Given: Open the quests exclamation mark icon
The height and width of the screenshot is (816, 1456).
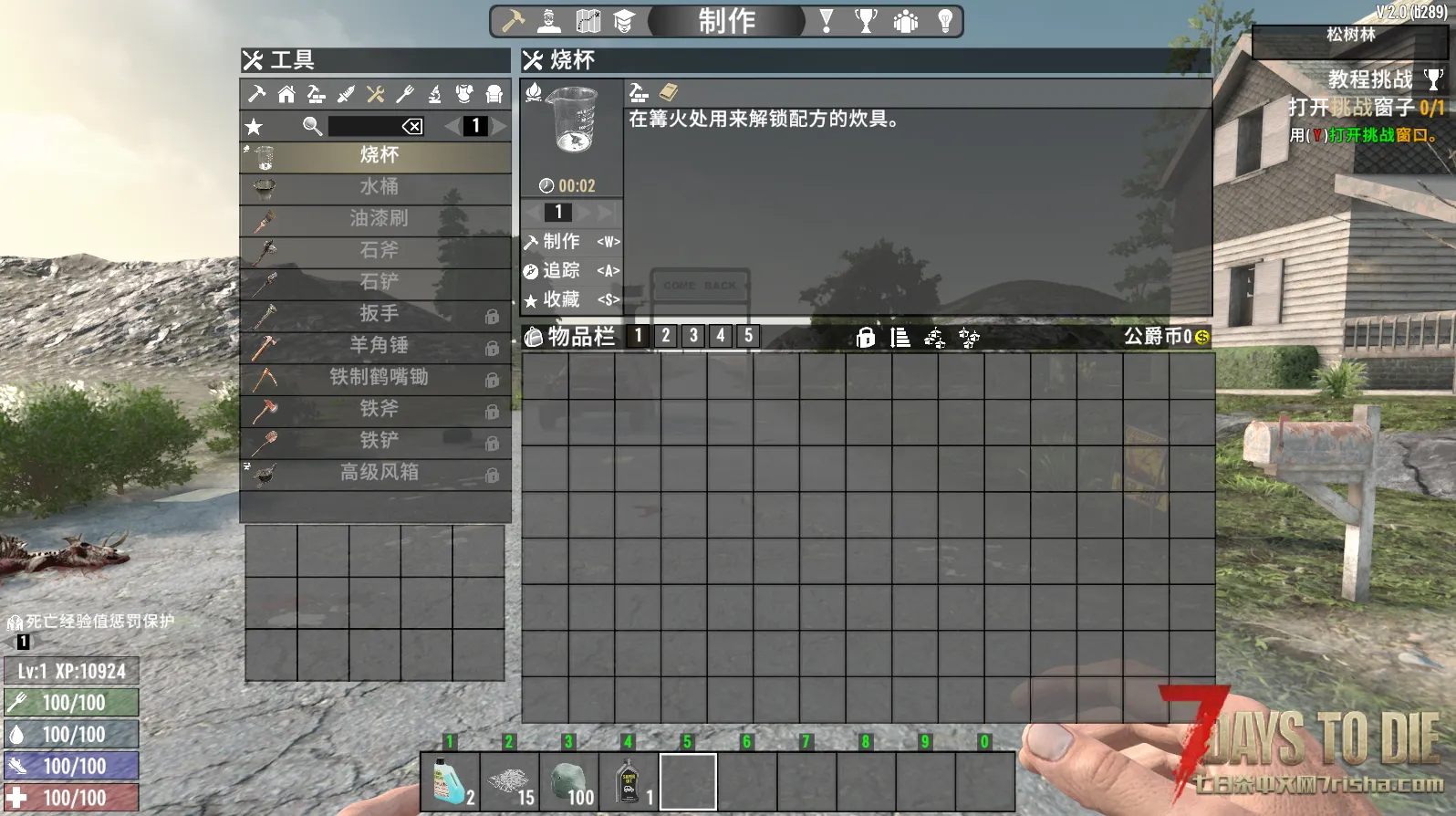Looking at the screenshot, I should click(827, 20).
